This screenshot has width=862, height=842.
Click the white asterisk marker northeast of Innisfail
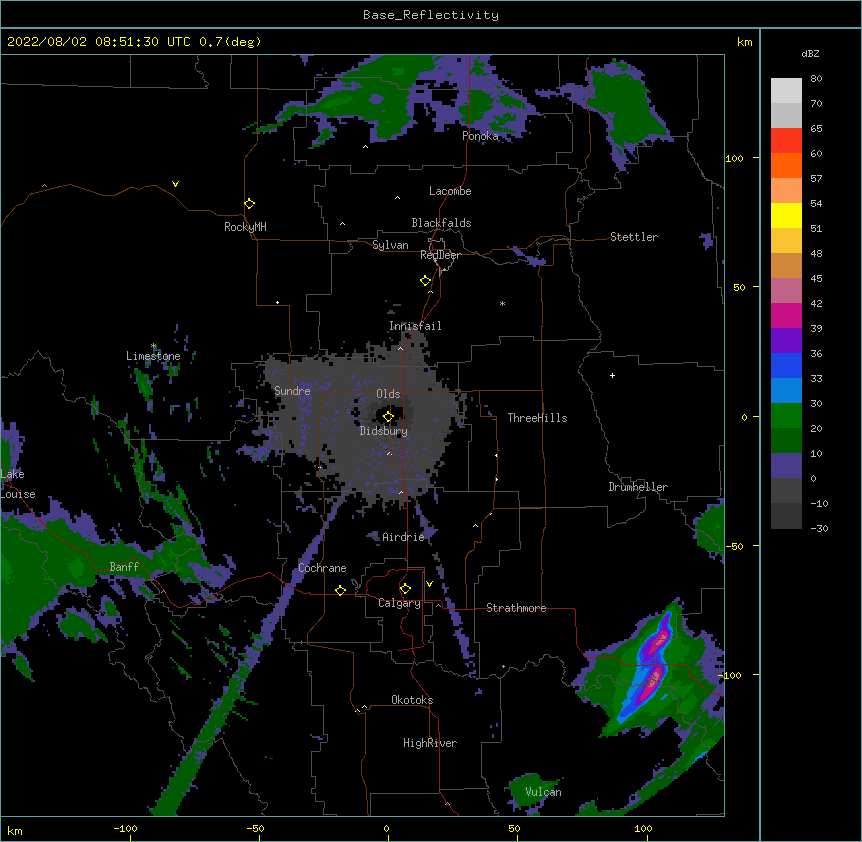[x=502, y=303]
